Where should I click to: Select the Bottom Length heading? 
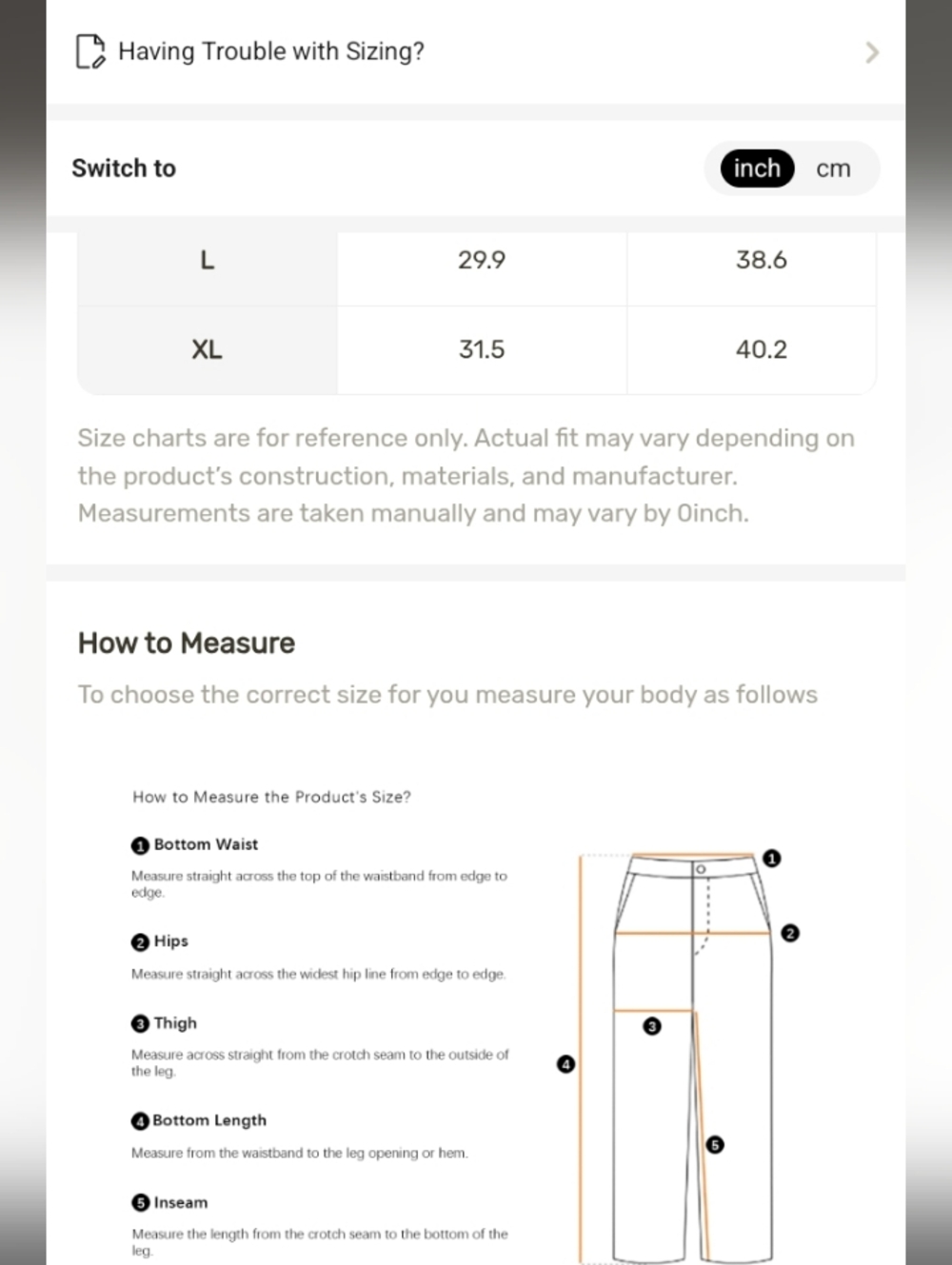(x=209, y=1120)
